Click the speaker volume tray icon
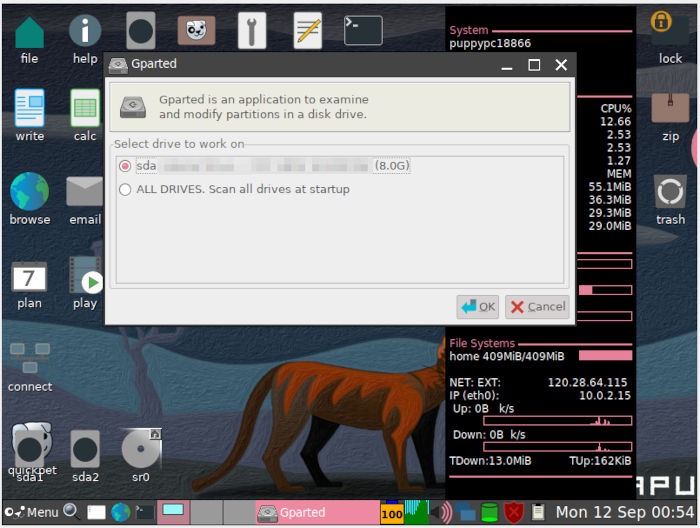This screenshot has width=700, height=528. [440, 512]
